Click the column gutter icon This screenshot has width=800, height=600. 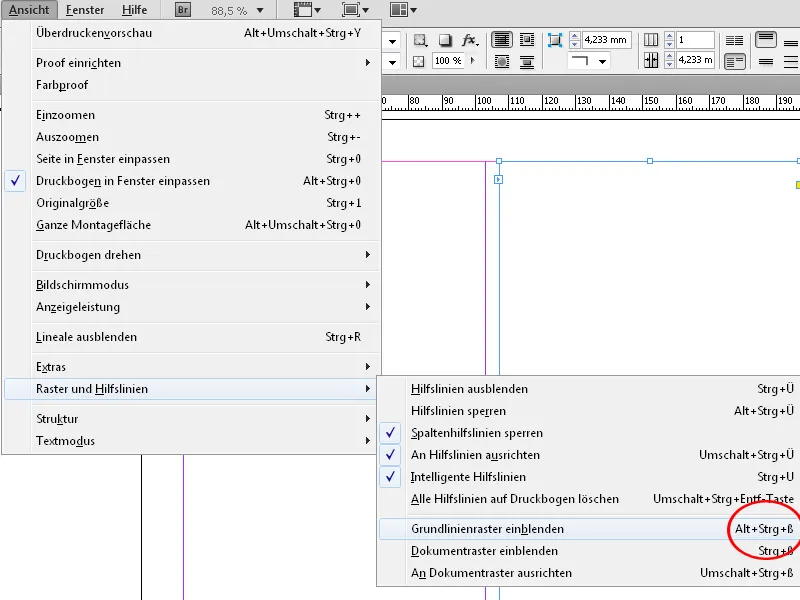651,61
